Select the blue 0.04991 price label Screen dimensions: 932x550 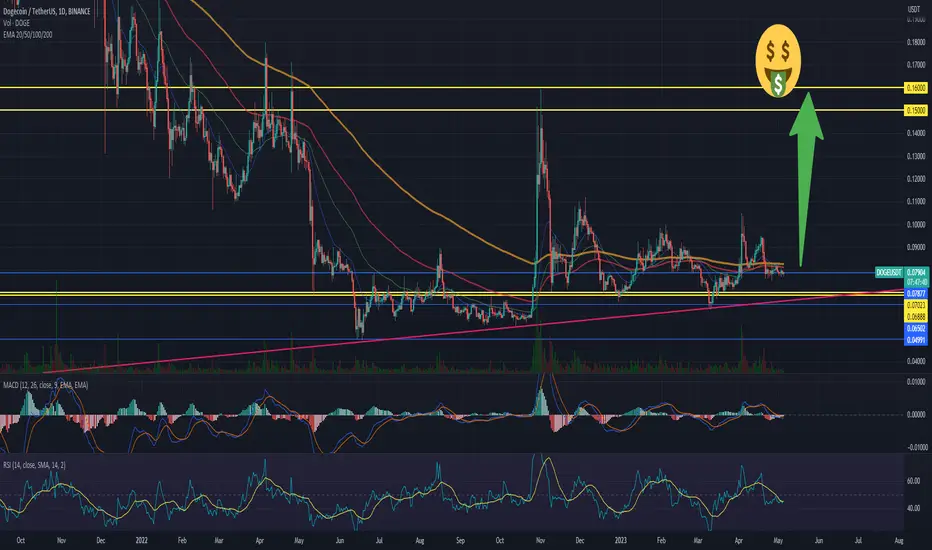tap(916, 340)
